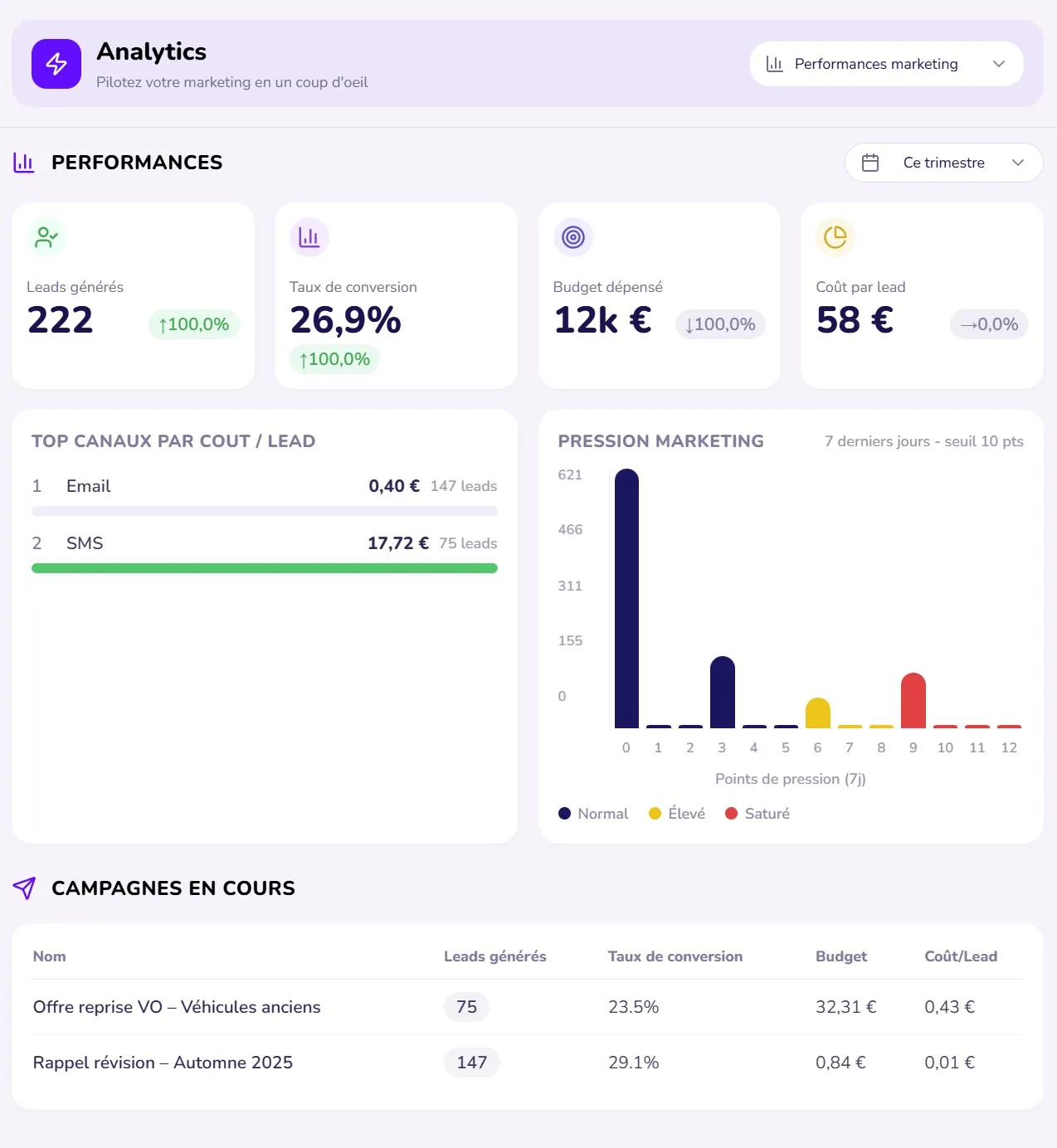Open campaign Offre reprise VO – Véhicules anciens

point(177,1007)
